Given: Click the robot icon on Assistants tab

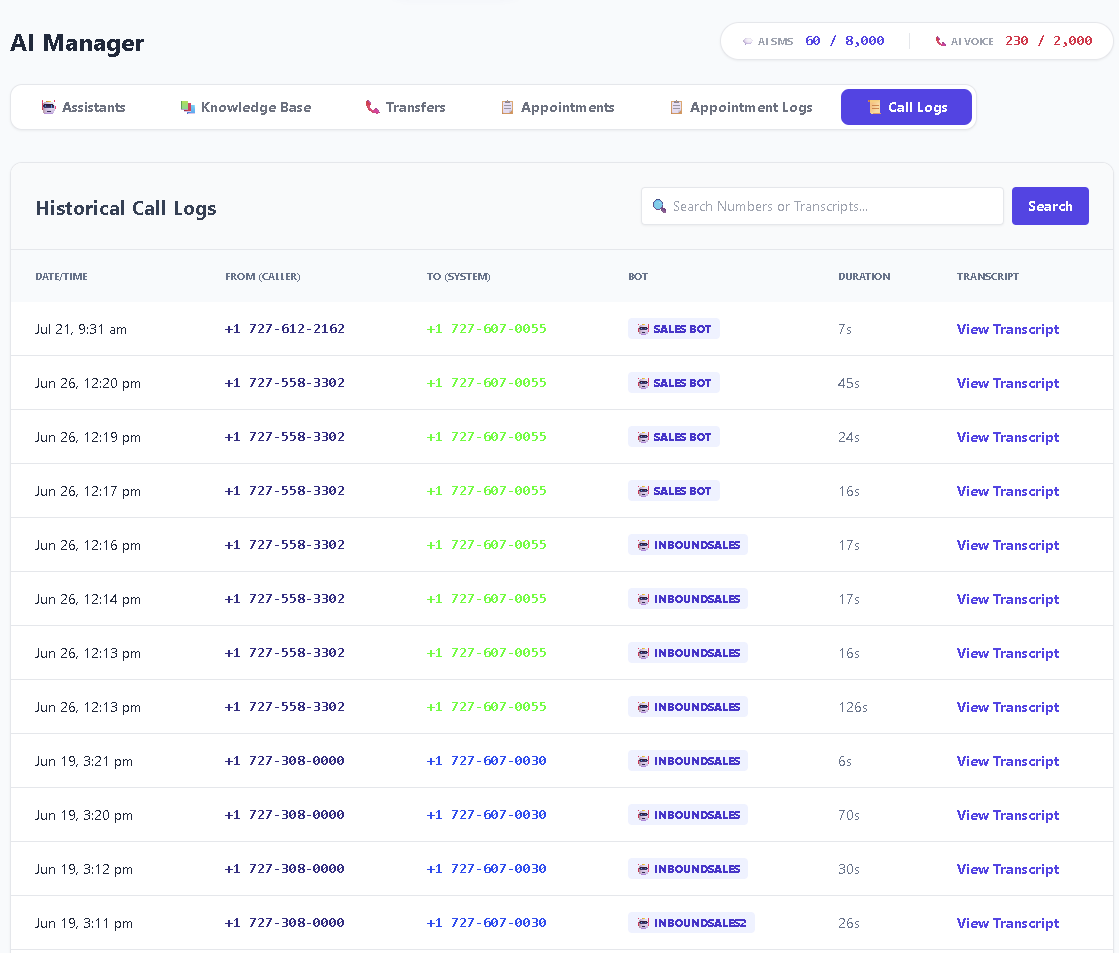Looking at the screenshot, I should pyautogui.click(x=49, y=107).
